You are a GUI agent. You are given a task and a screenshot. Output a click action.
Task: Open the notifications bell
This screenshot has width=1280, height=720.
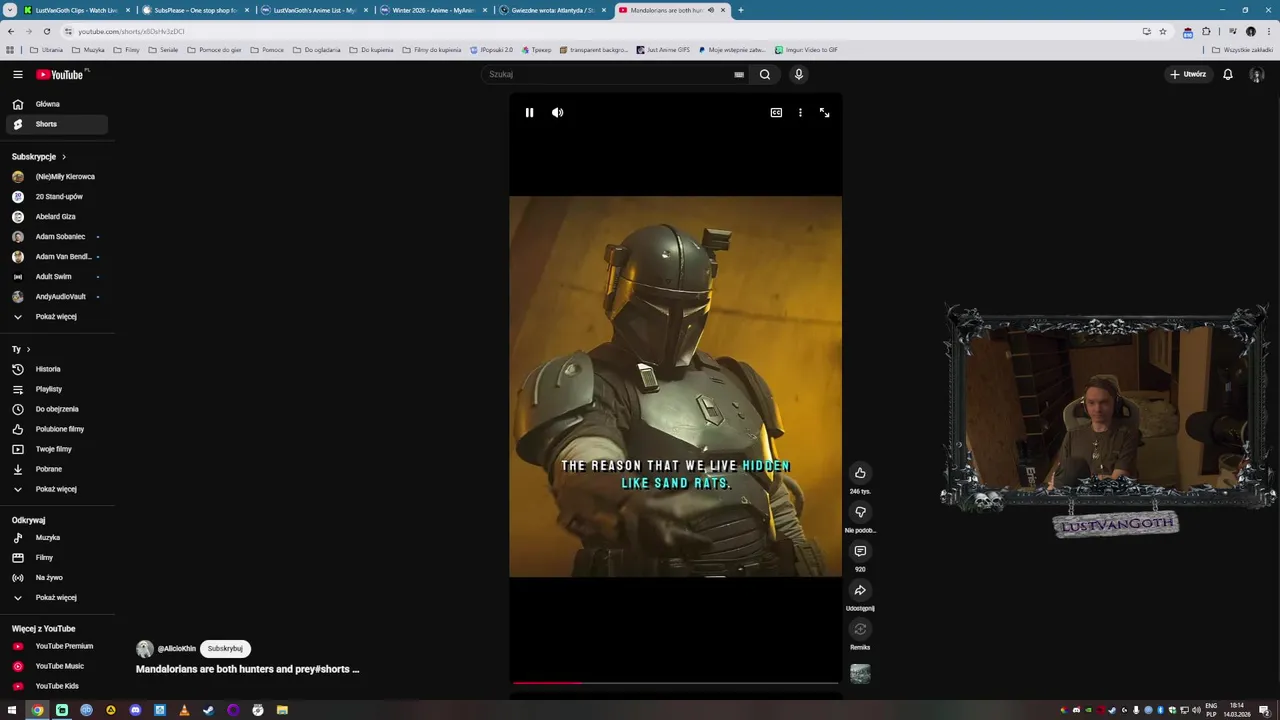1228,74
